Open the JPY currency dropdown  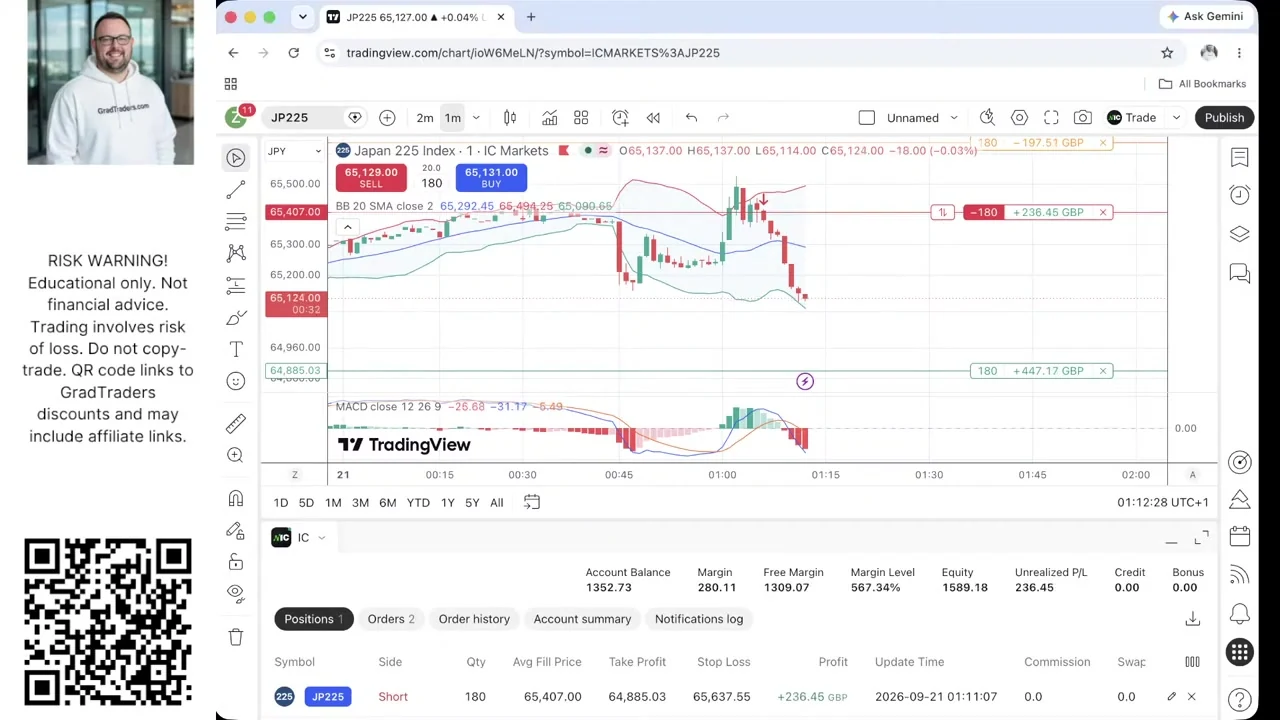294,151
